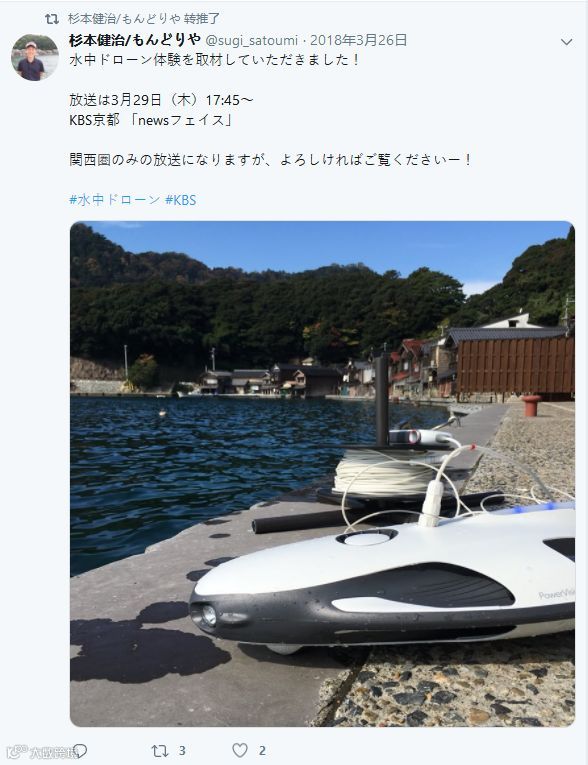Enlarge the underwater drone harbor photo
588x765 pixels.
coord(322,474)
